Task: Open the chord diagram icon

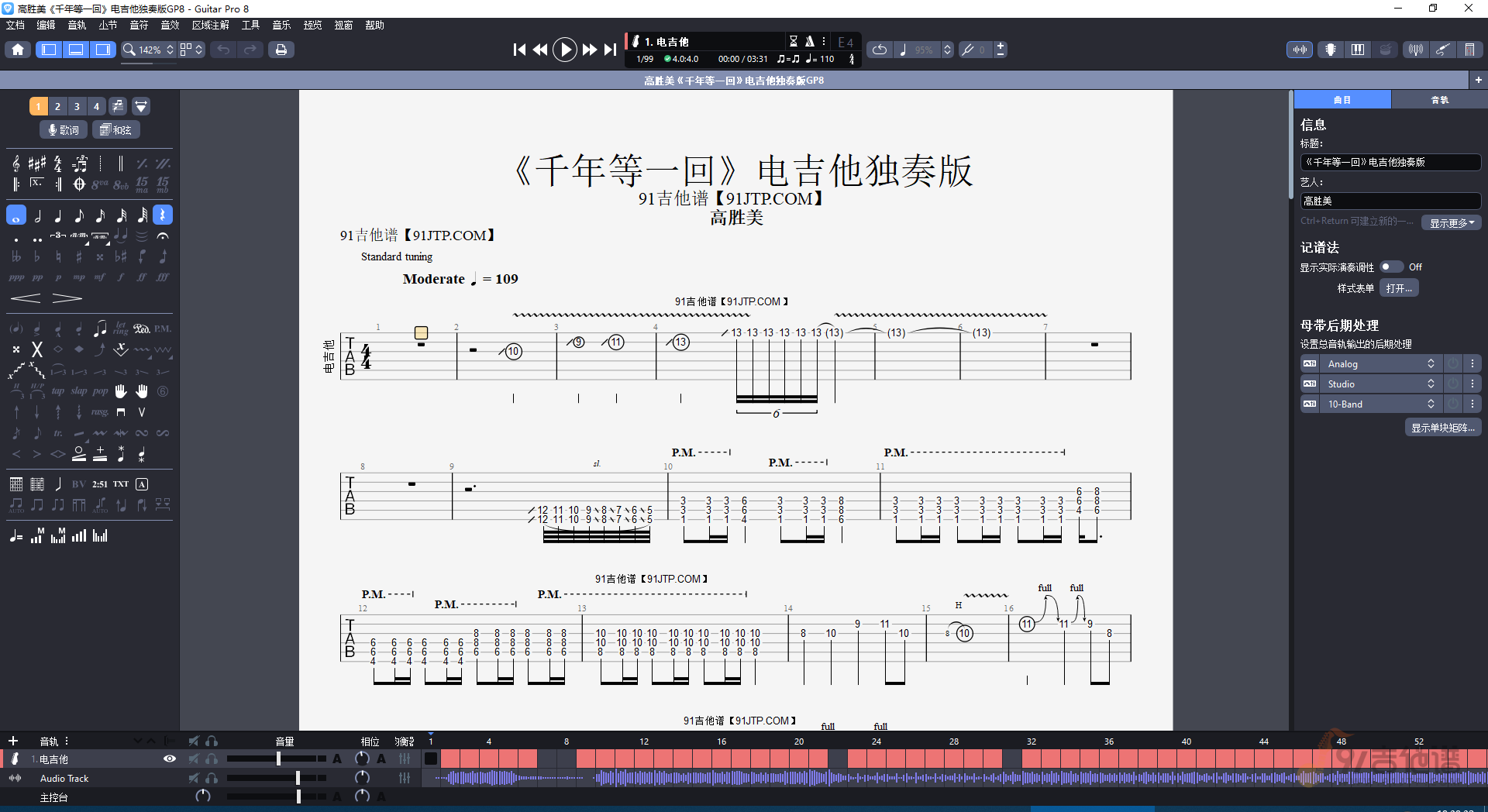Action: point(16,484)
